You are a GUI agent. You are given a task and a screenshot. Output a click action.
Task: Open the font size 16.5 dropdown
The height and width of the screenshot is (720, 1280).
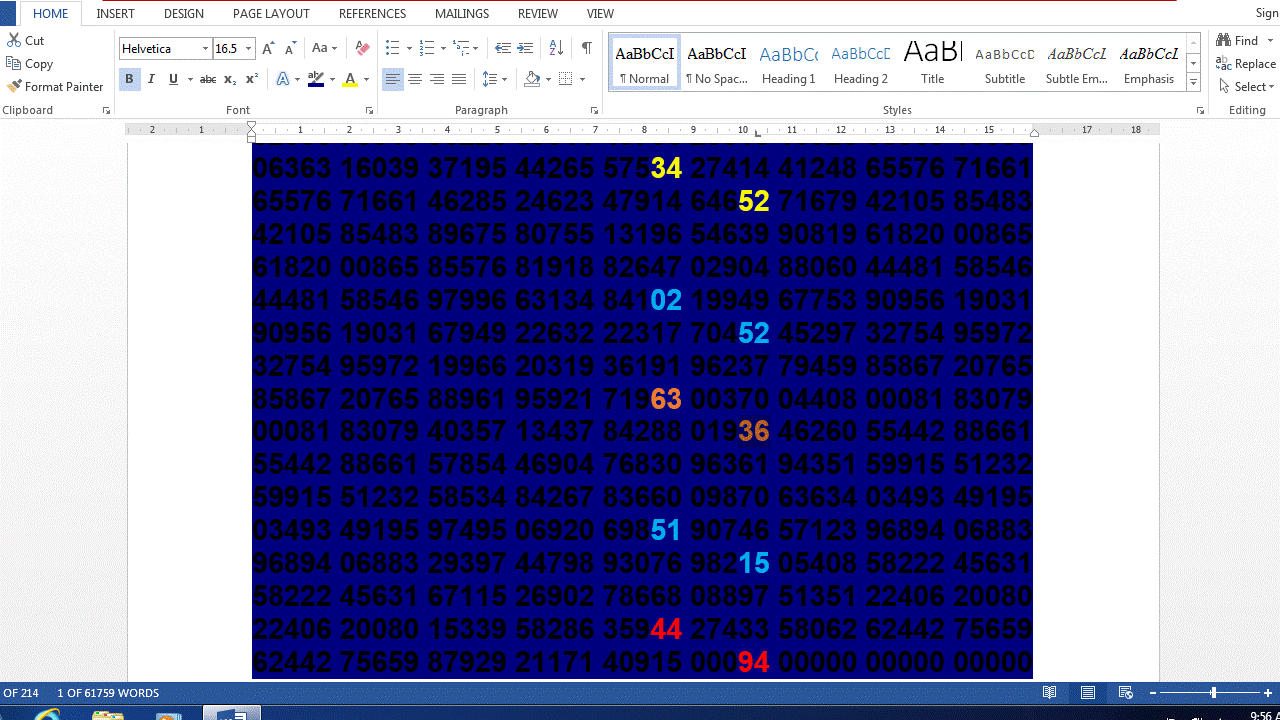(x=249, y=49)
